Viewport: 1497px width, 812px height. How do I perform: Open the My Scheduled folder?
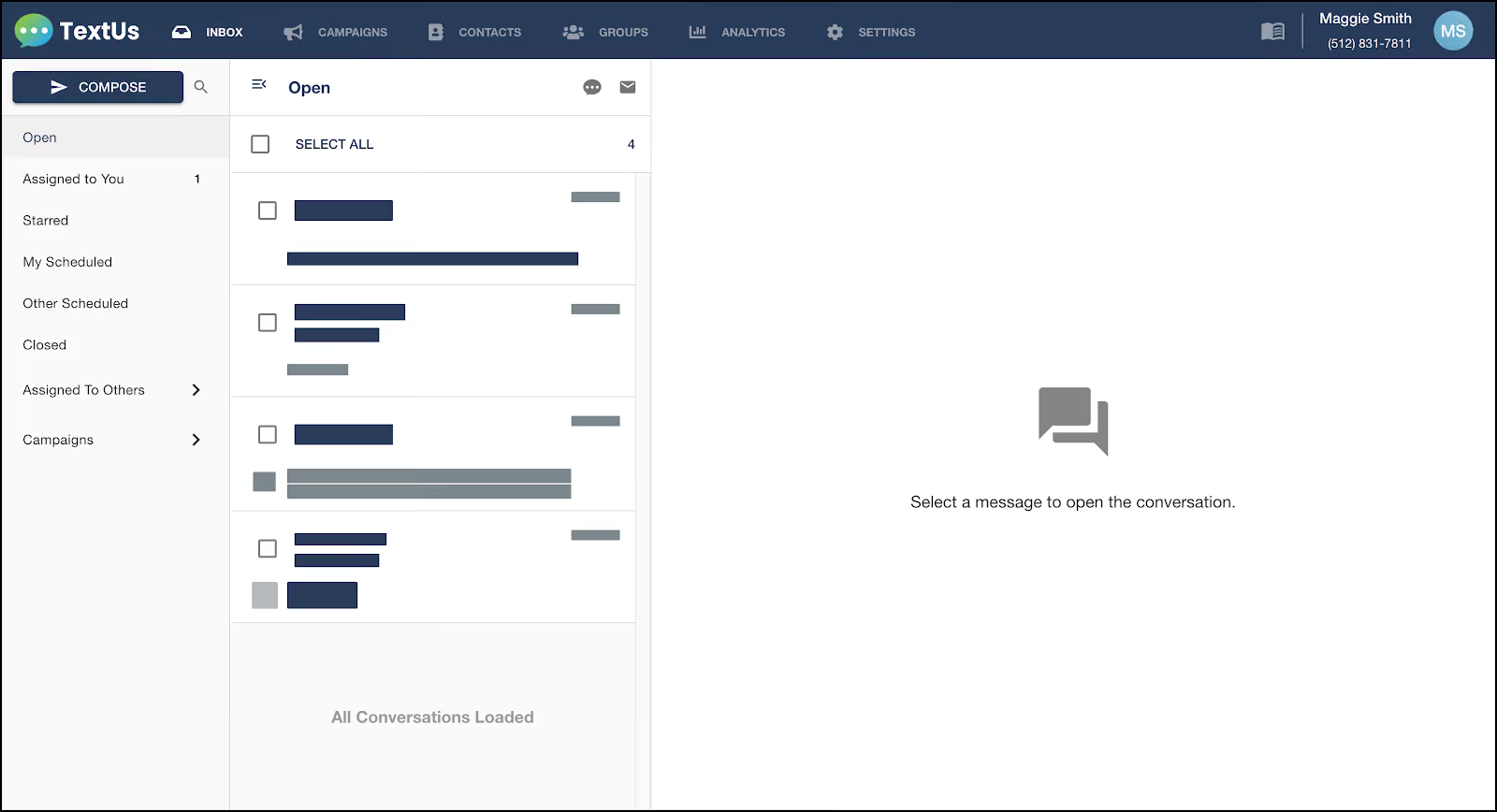coord(115,262)
